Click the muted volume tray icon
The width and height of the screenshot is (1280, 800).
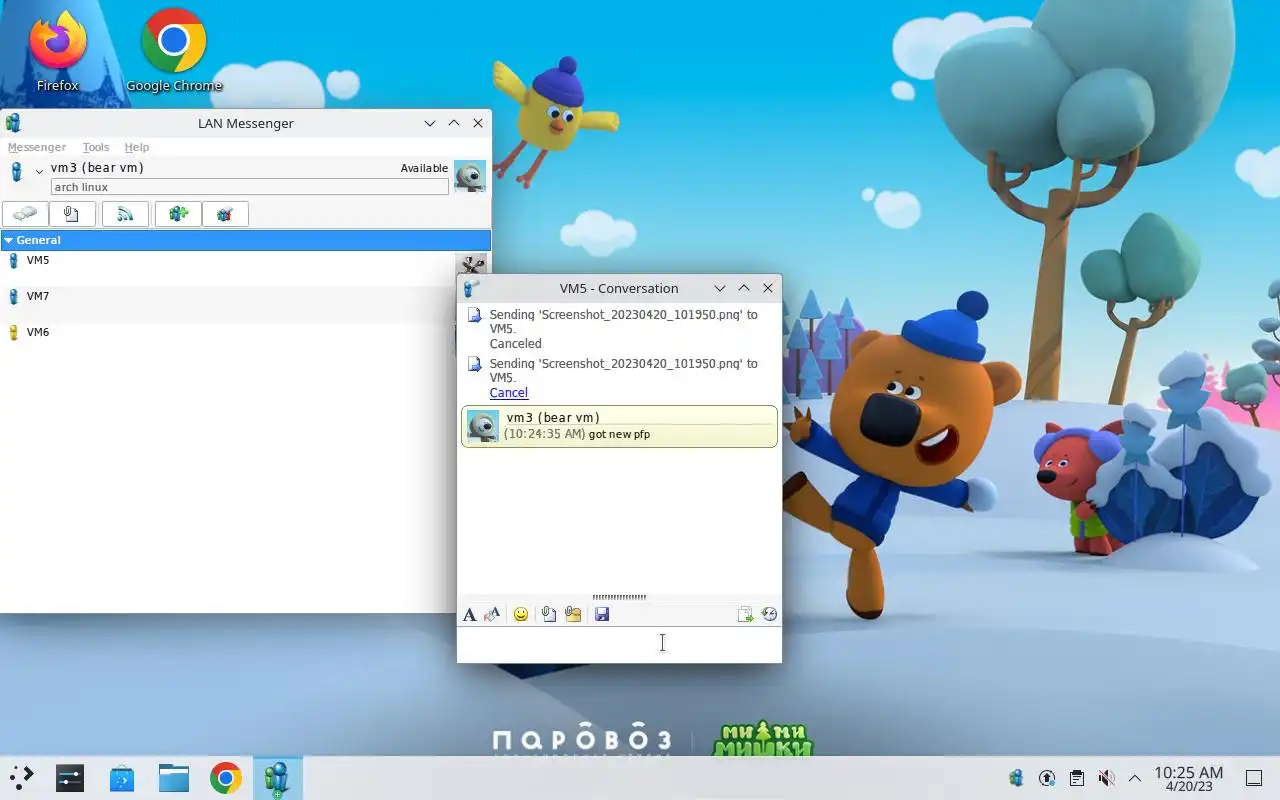click(x=1106, y=778)
